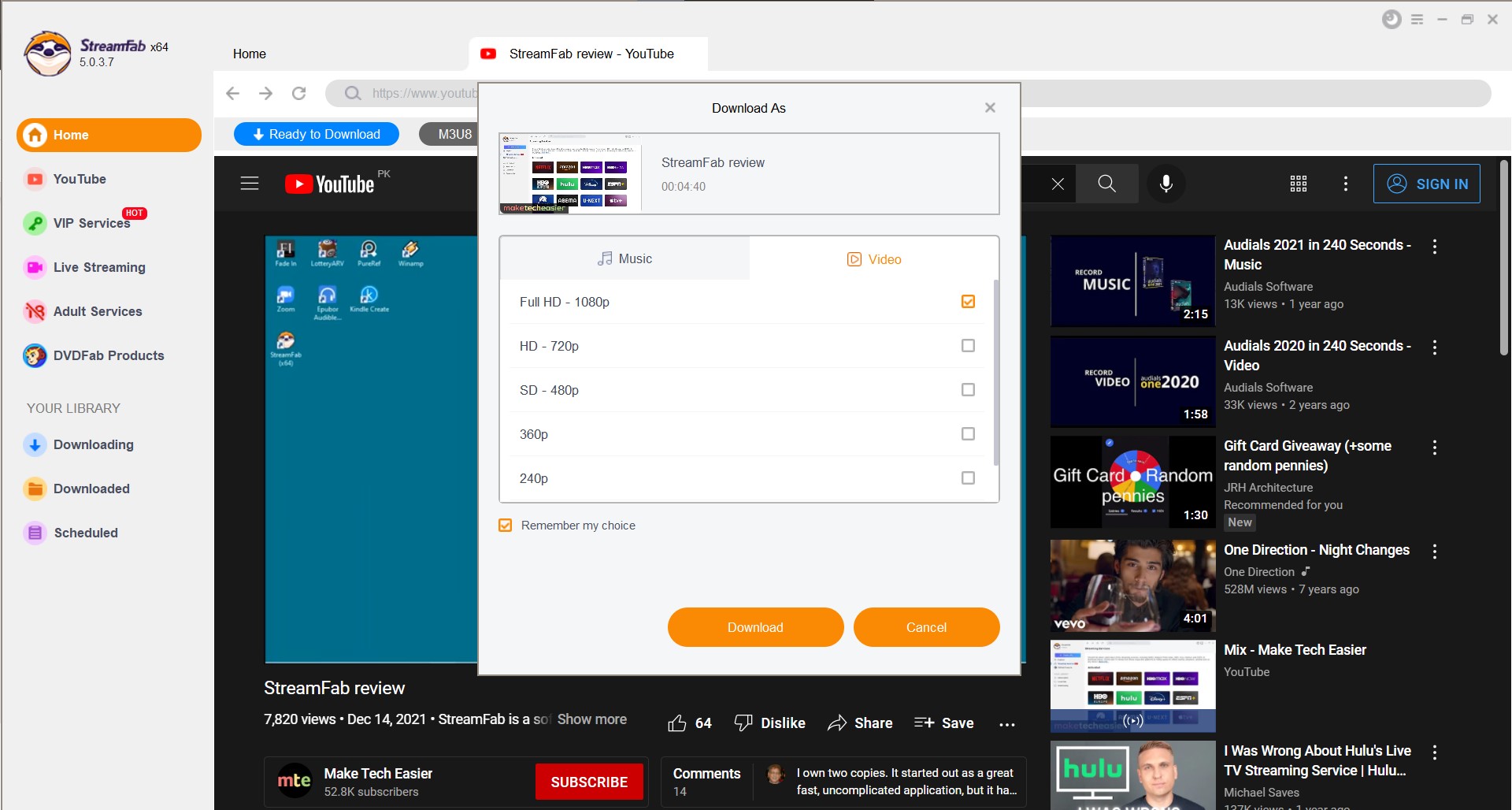Click the orange Download button
The image size is (1512, 810).
pos(755,627)
